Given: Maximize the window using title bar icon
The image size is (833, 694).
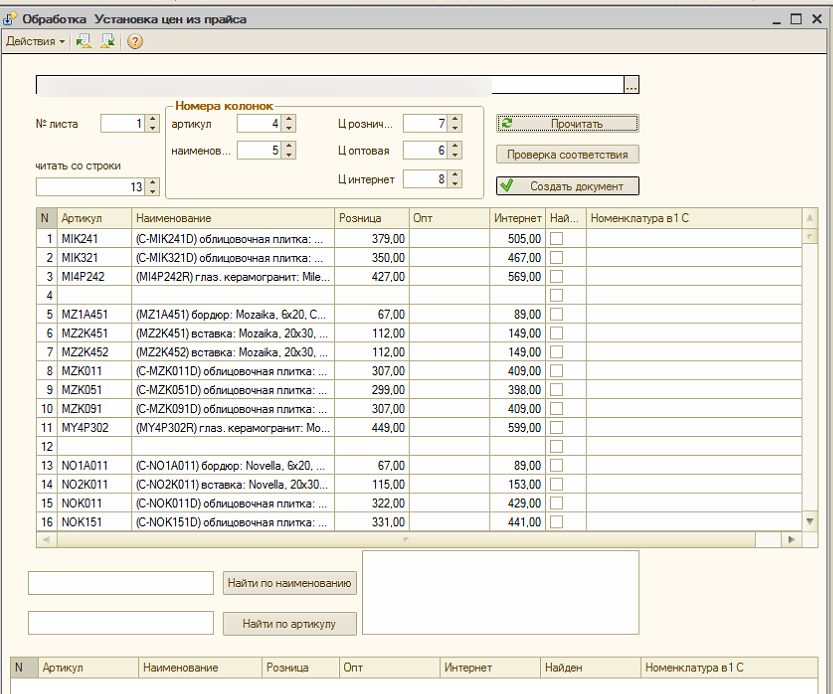Looking at the screenshot, I should 796,19.
